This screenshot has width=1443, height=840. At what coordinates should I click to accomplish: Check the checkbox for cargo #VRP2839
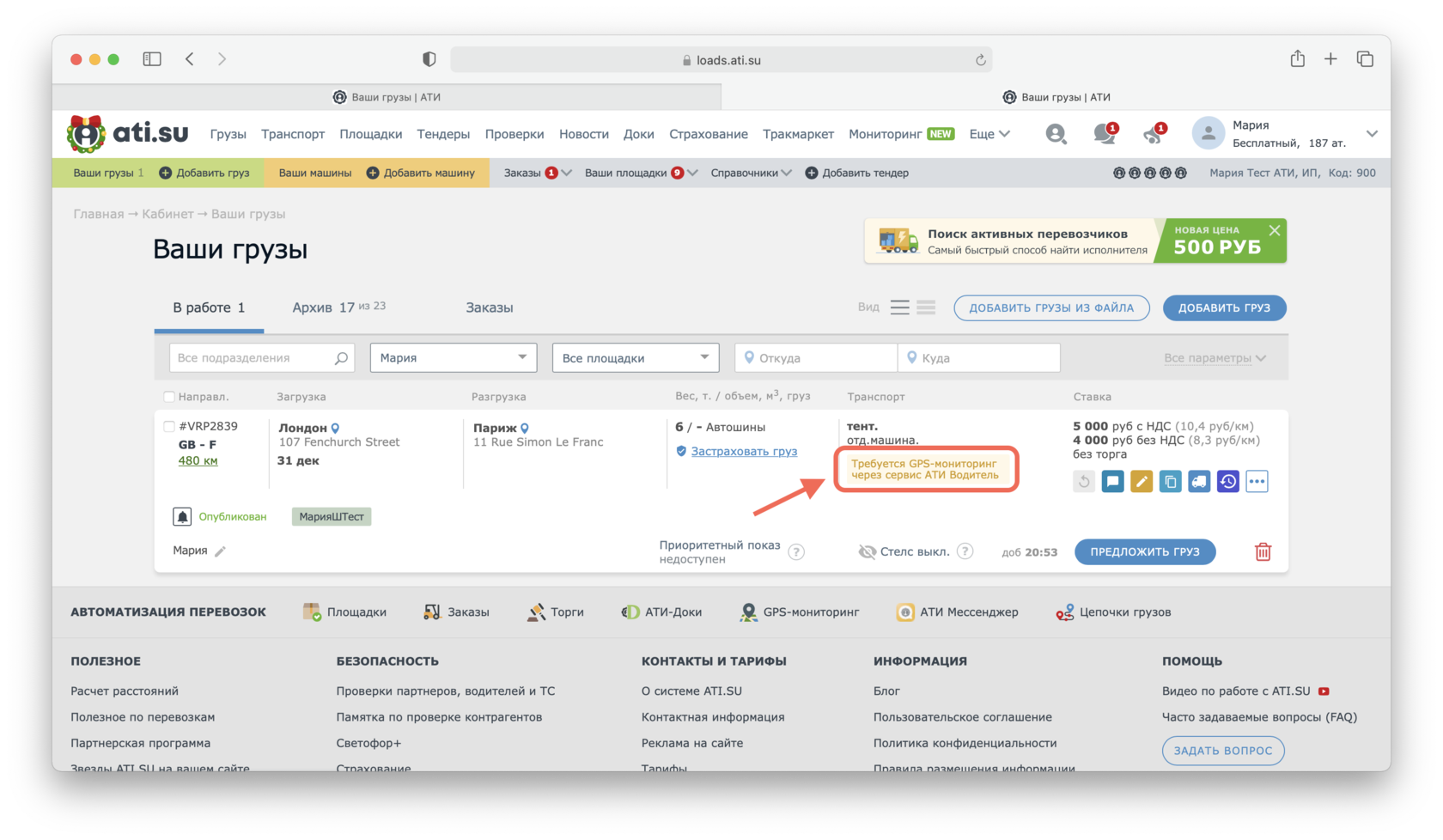click(x=169, y=426)
